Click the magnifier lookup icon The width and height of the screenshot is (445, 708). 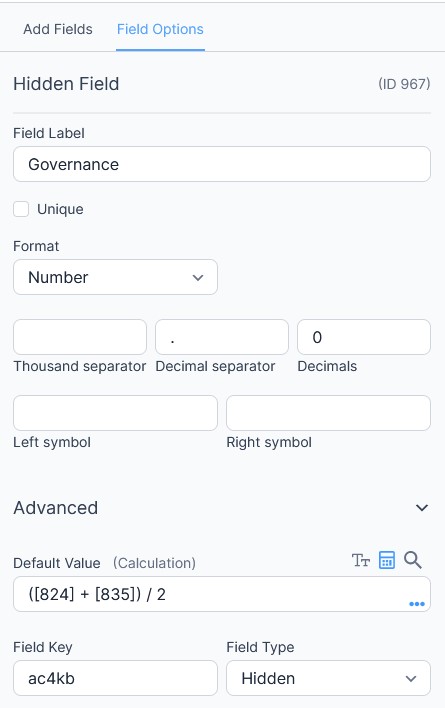click(x=413, y=560)
